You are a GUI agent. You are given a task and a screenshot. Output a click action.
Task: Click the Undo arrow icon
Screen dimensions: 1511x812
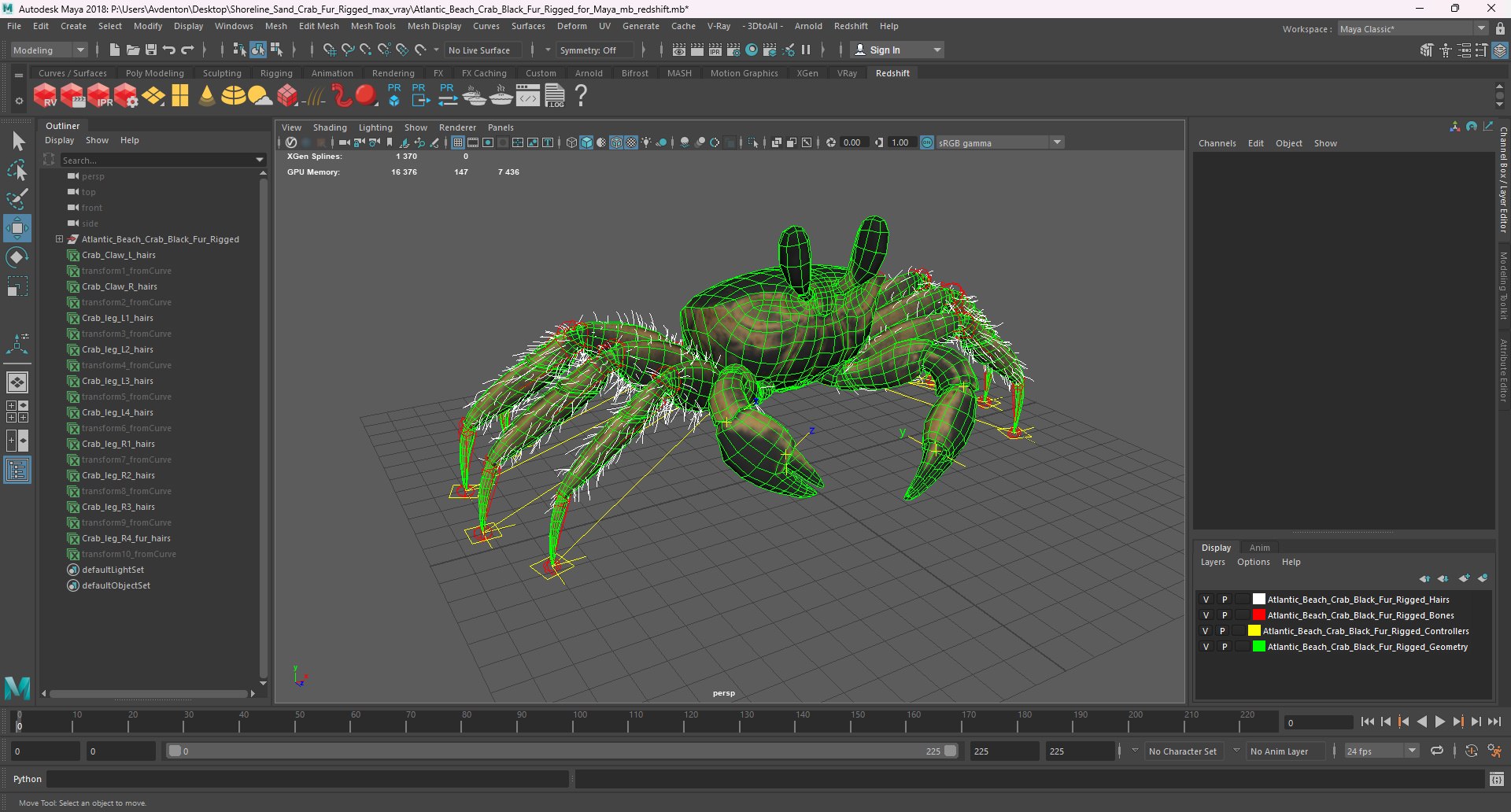(x=169, y=50)
